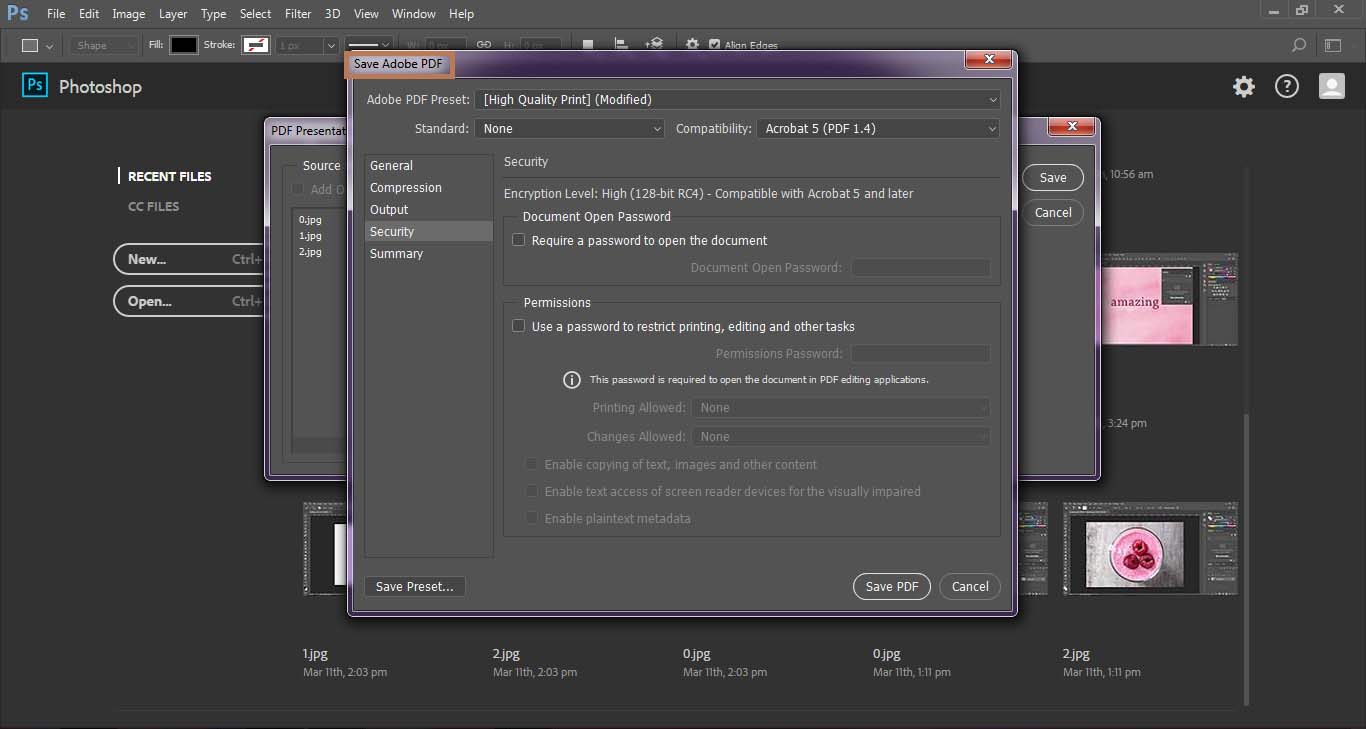
Task: Click the user profile icon
Action: pyautogui.click(x=1332, y=87)
